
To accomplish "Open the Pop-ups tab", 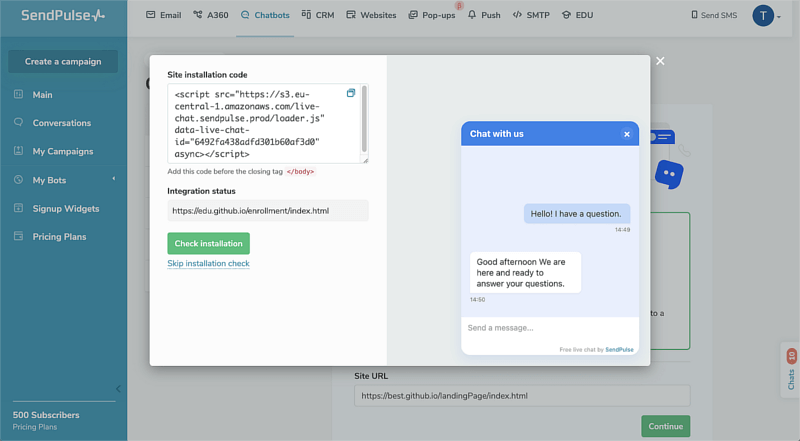I will (x=432, y=15).
